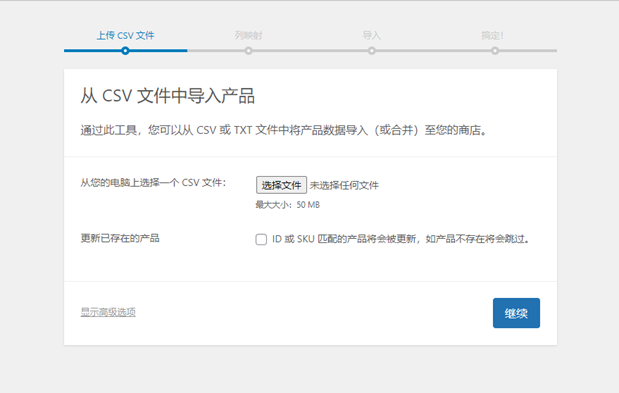Click the blue 继续 button
The height and width of the screenshot is (393, 619).
(x=516, y=313)
